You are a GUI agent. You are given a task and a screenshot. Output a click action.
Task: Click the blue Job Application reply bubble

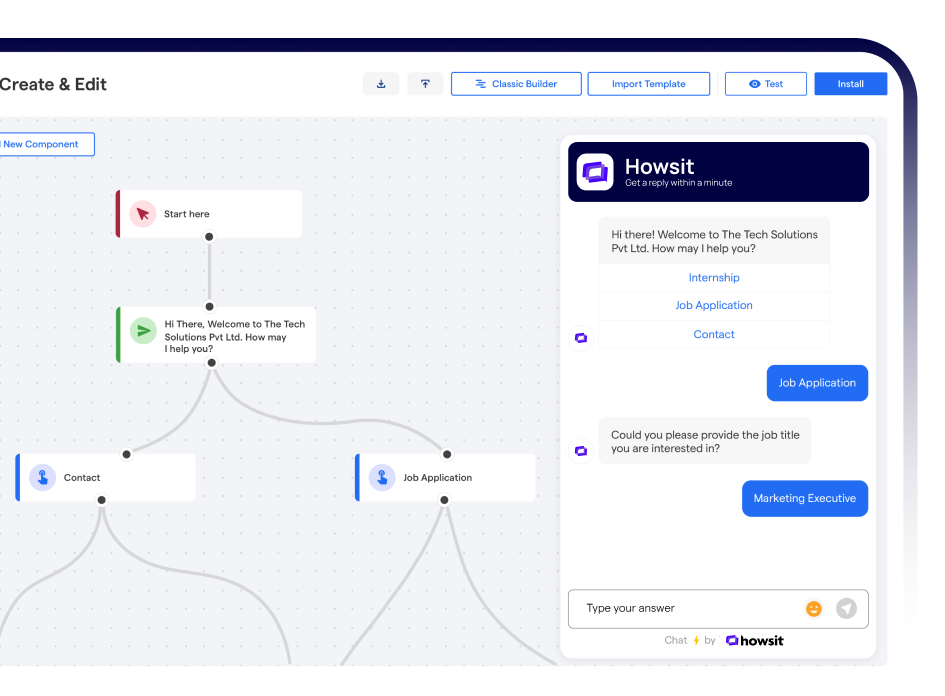(817, 383)
